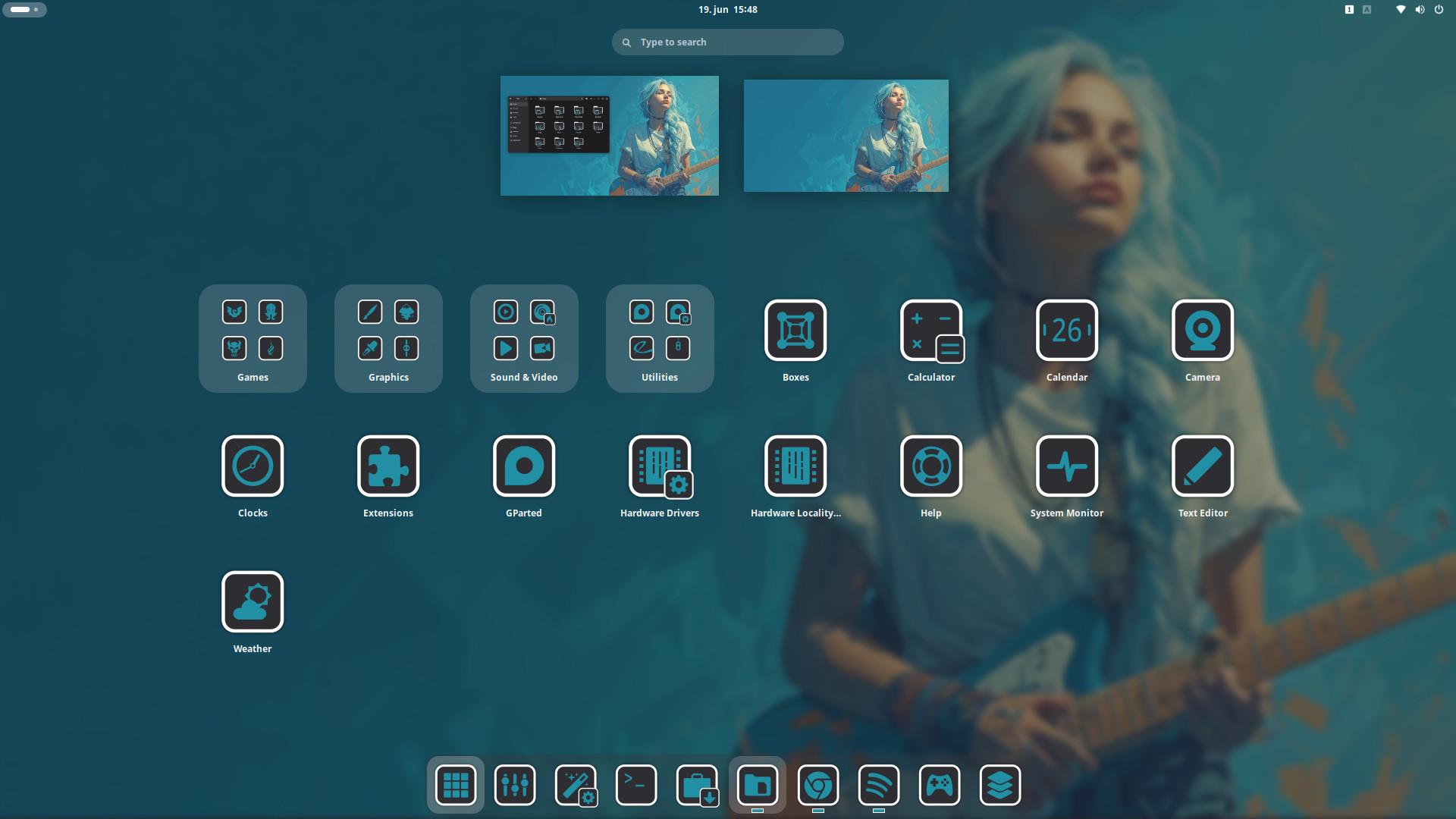
Task: Click the Activities workspace indicator pill
Action: pos(24,10)
